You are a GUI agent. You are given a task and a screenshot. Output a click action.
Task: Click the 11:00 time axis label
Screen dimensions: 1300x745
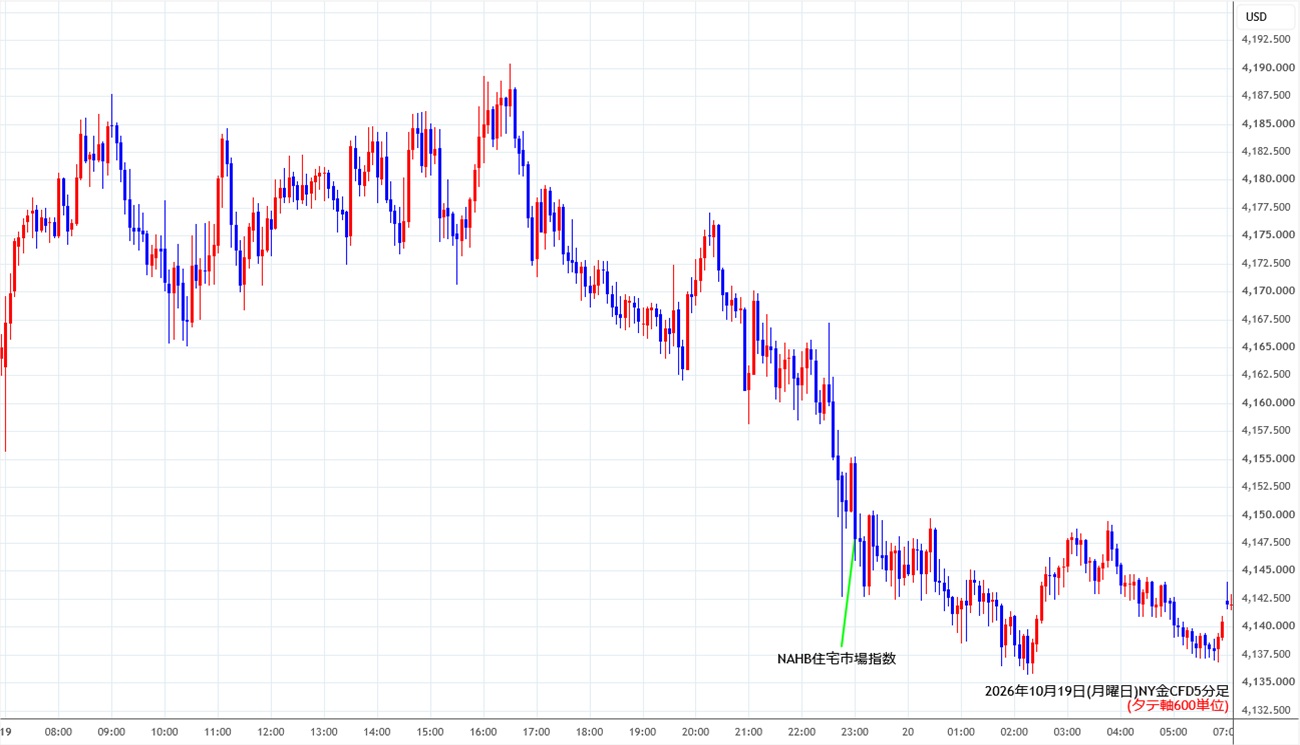(x=218, y=732)
